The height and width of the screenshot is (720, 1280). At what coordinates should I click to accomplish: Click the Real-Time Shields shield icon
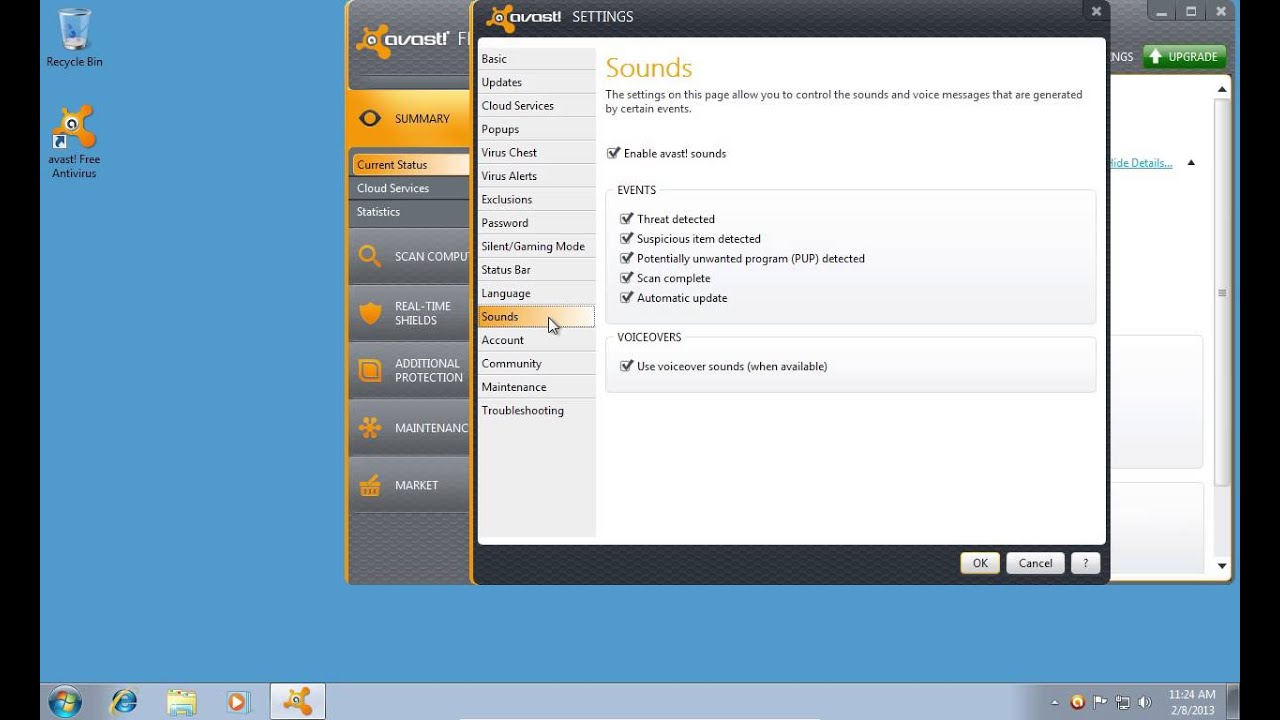[370, 313]
